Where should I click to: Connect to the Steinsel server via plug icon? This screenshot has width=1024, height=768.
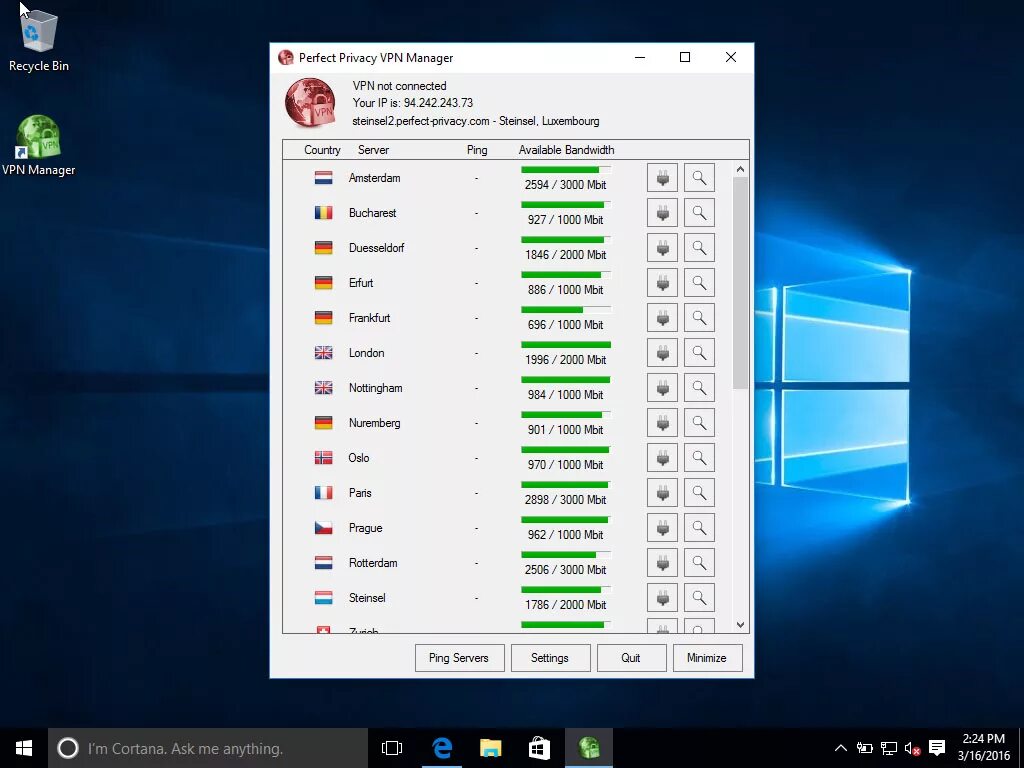point(662,598)
